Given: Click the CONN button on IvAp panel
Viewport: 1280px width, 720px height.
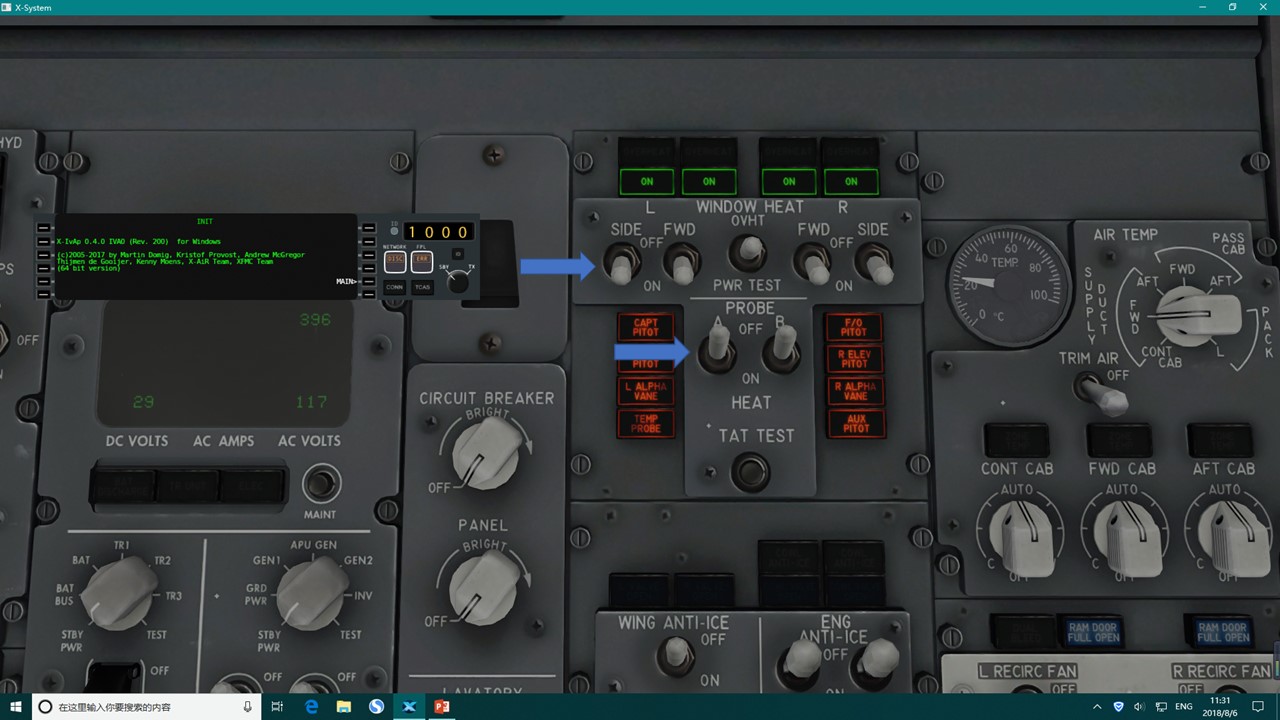Looking at the screenshot, I should click(x=395, y=287).
